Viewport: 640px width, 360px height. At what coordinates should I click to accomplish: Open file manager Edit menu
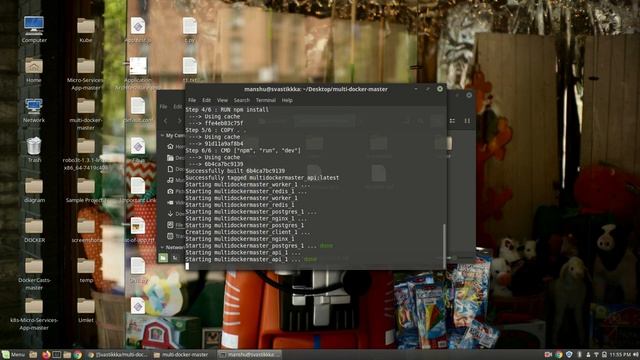(178, 107)
